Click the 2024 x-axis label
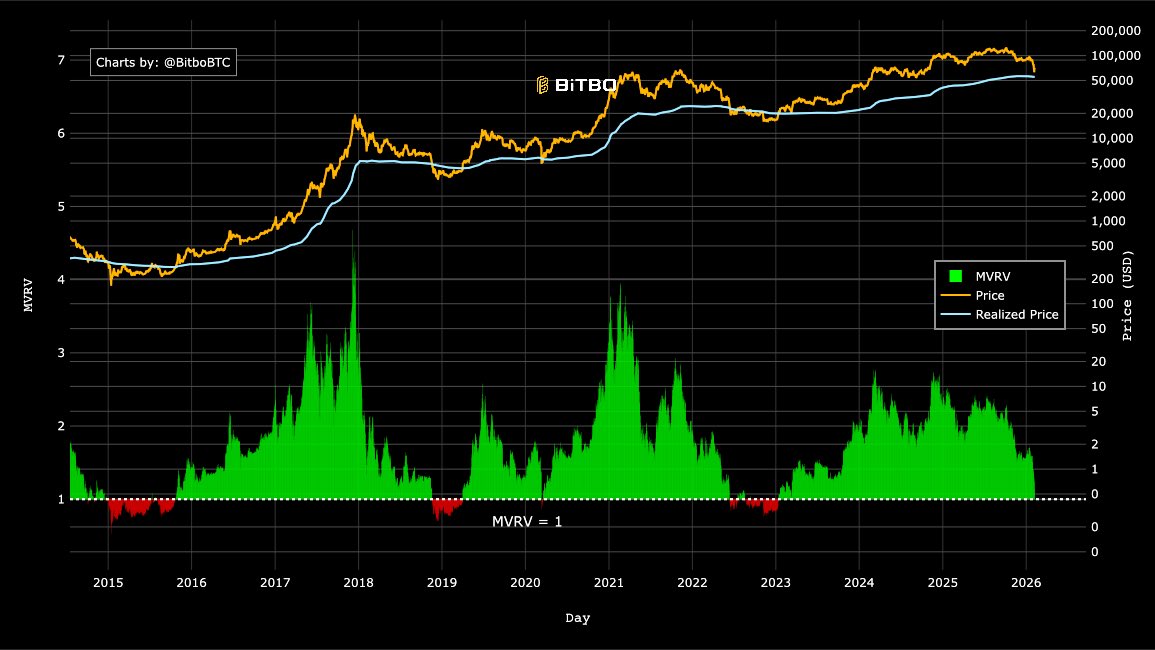The image size is (1155, 650). 859,583
